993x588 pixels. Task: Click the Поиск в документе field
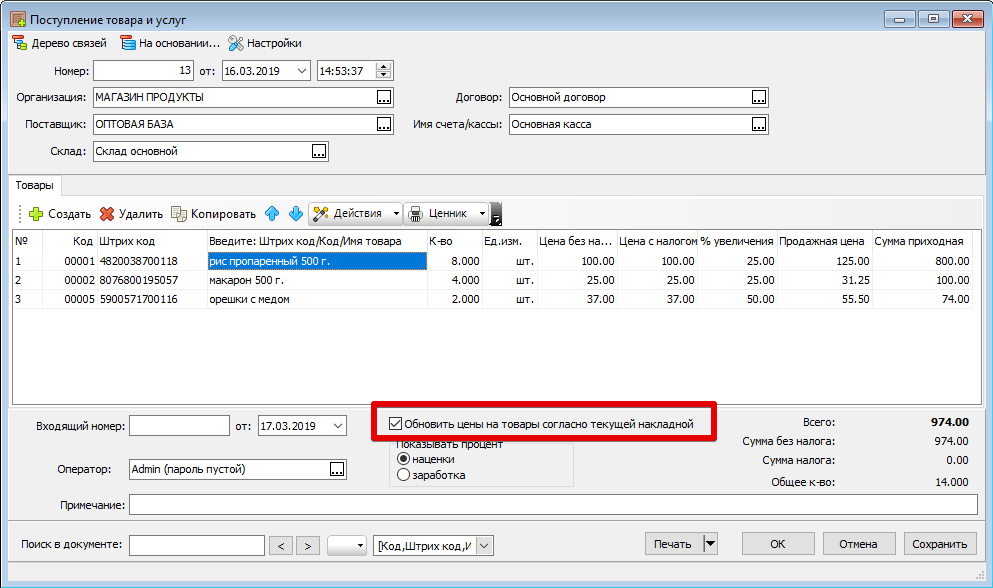click(x=197, y=545)
